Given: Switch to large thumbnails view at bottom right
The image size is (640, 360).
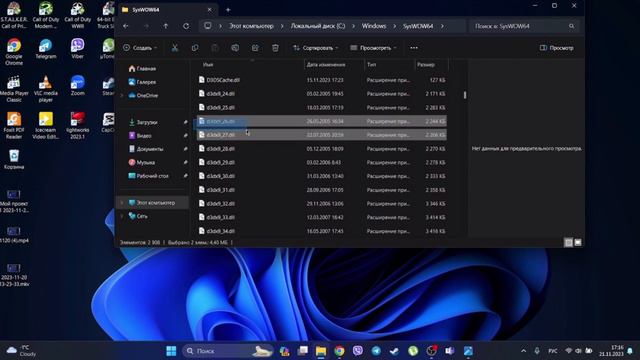Looking at the screenshot, I should (578, 242).
